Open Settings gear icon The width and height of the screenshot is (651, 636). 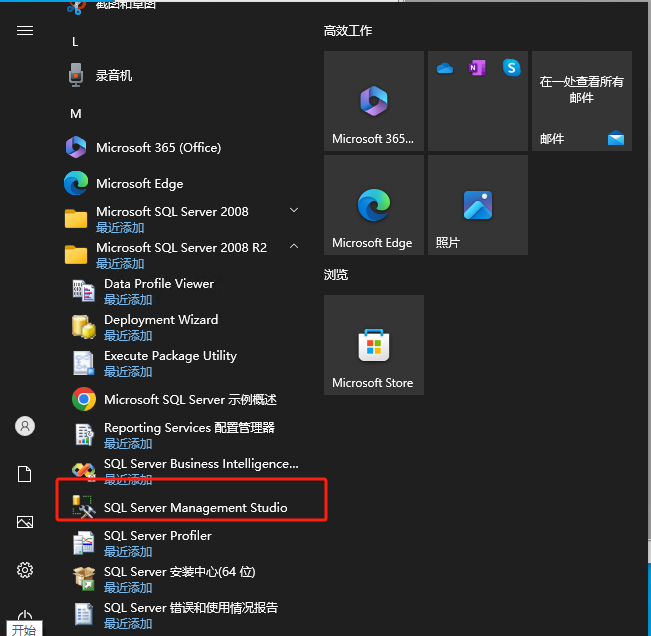[x=25, y=570]
